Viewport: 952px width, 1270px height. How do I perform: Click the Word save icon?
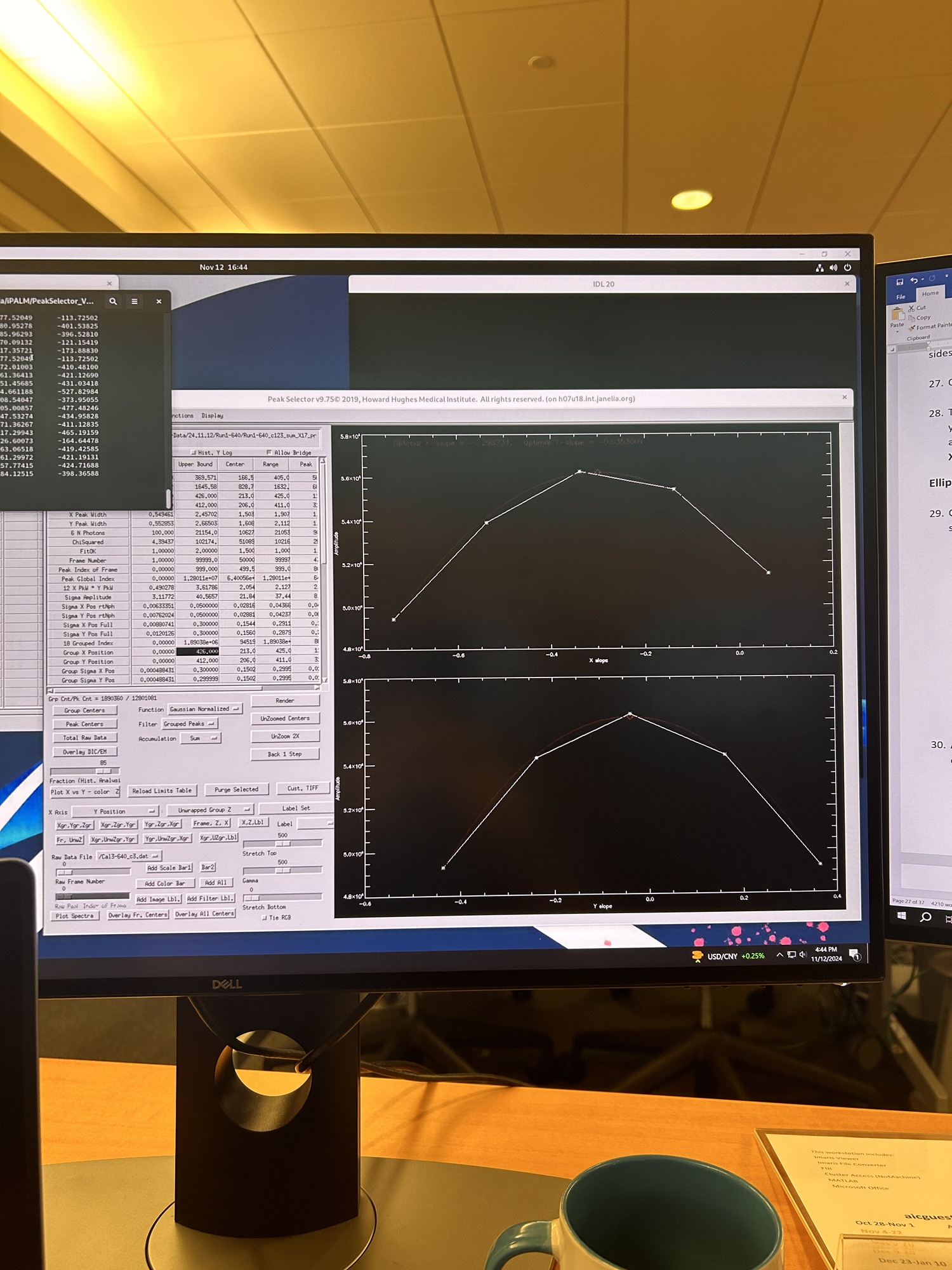pos(899,281)
